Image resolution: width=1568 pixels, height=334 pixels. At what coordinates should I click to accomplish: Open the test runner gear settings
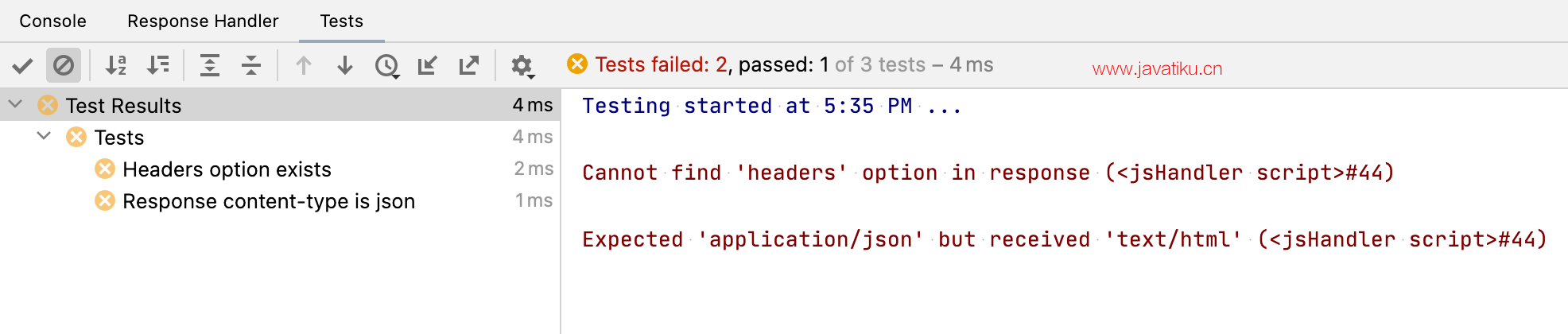(522, 65)
